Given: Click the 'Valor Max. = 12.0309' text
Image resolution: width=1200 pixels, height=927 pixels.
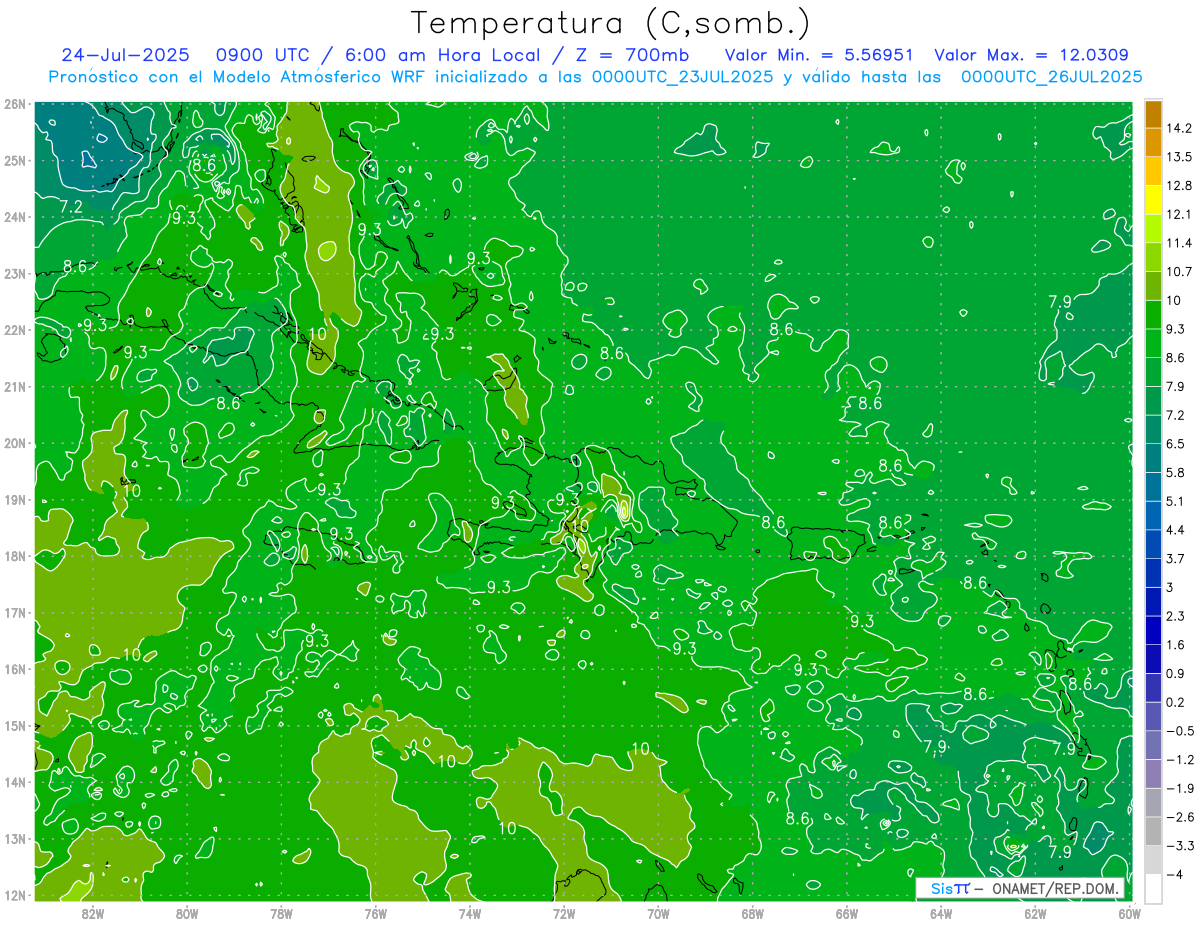Looking at the screenshot, I should pos(1031,55).
